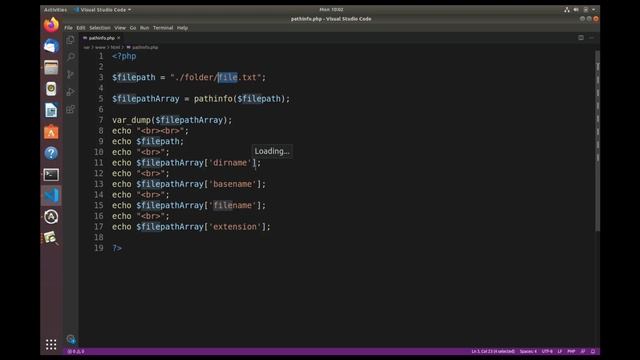Open the Terminal from the dock
Image resolution: width=640 pixels, height=360 pixels.
51,175
